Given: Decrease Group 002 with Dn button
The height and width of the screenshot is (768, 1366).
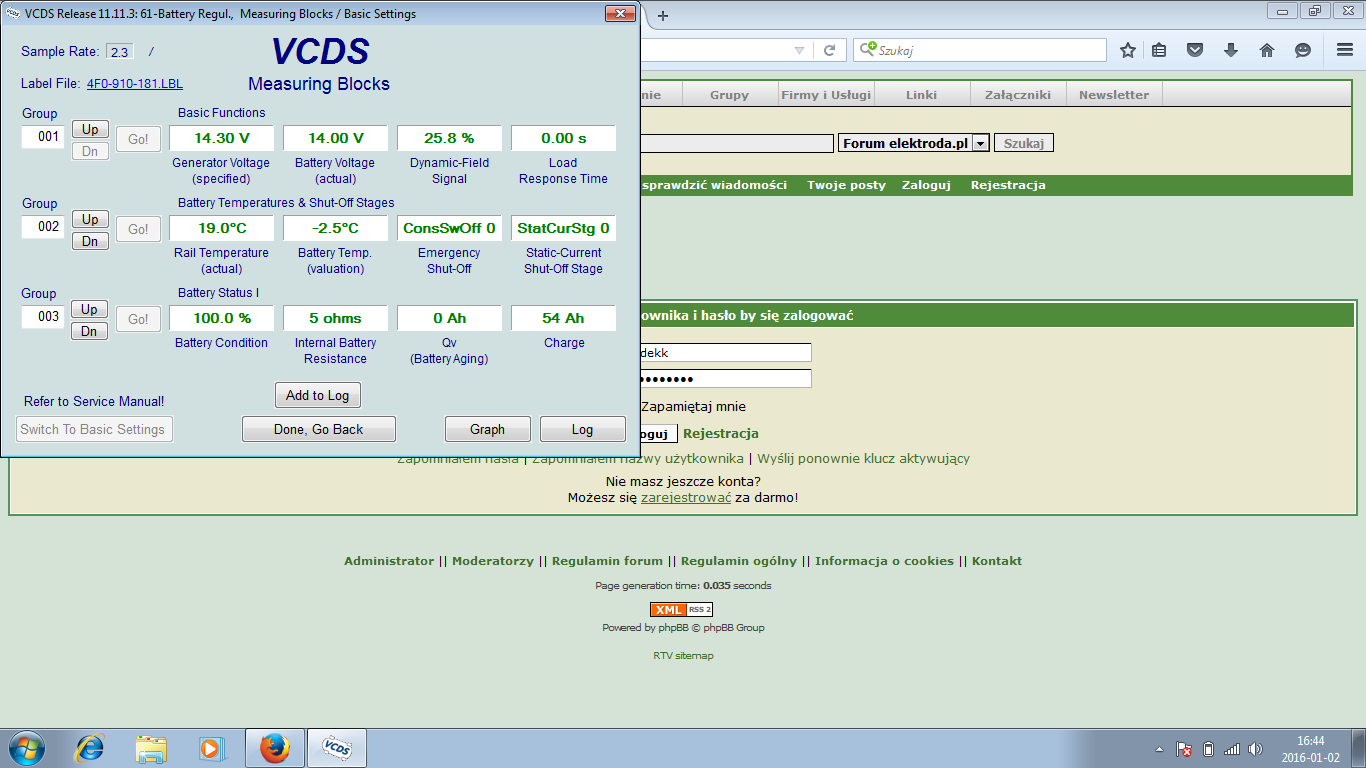Looking at the screenshot, I should click(x=90, y=241).
